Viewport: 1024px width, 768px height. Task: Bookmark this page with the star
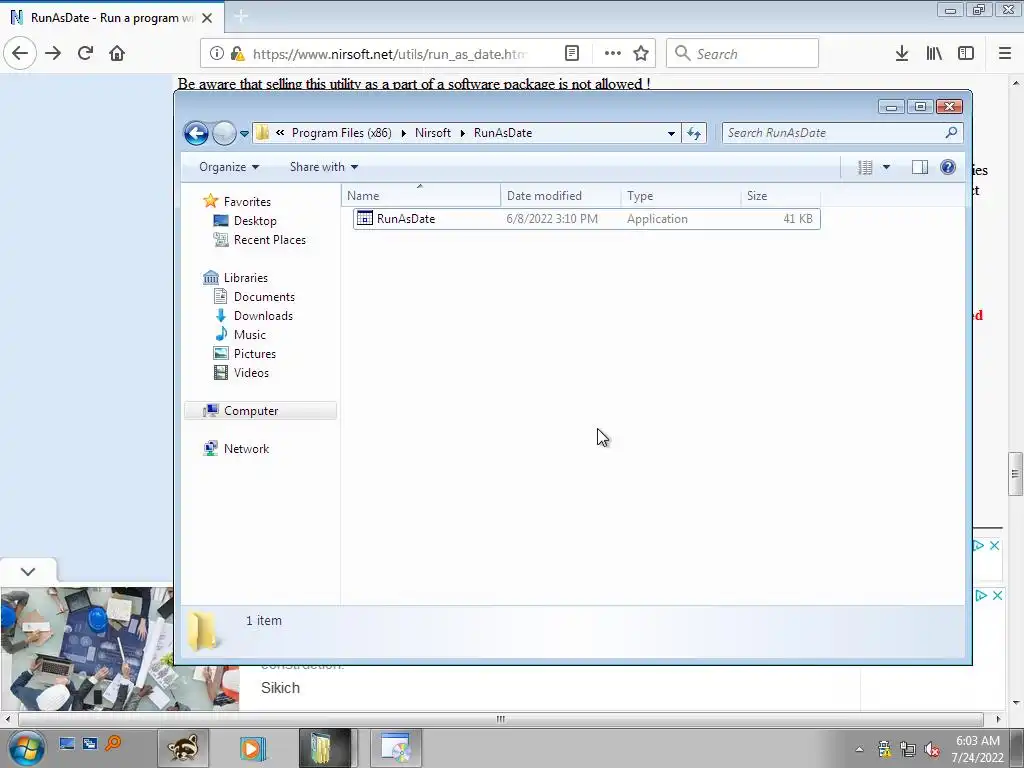[x=641, y=54]
